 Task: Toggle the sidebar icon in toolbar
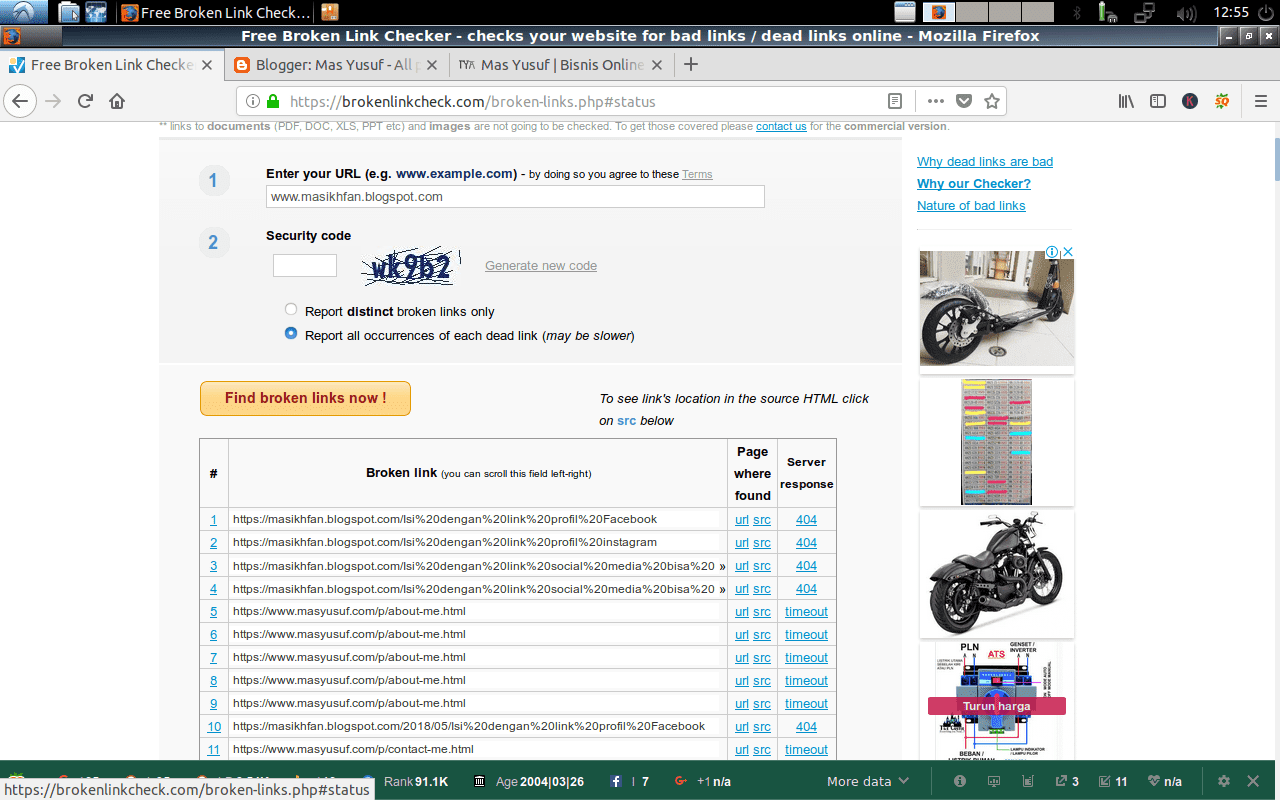1158,101
